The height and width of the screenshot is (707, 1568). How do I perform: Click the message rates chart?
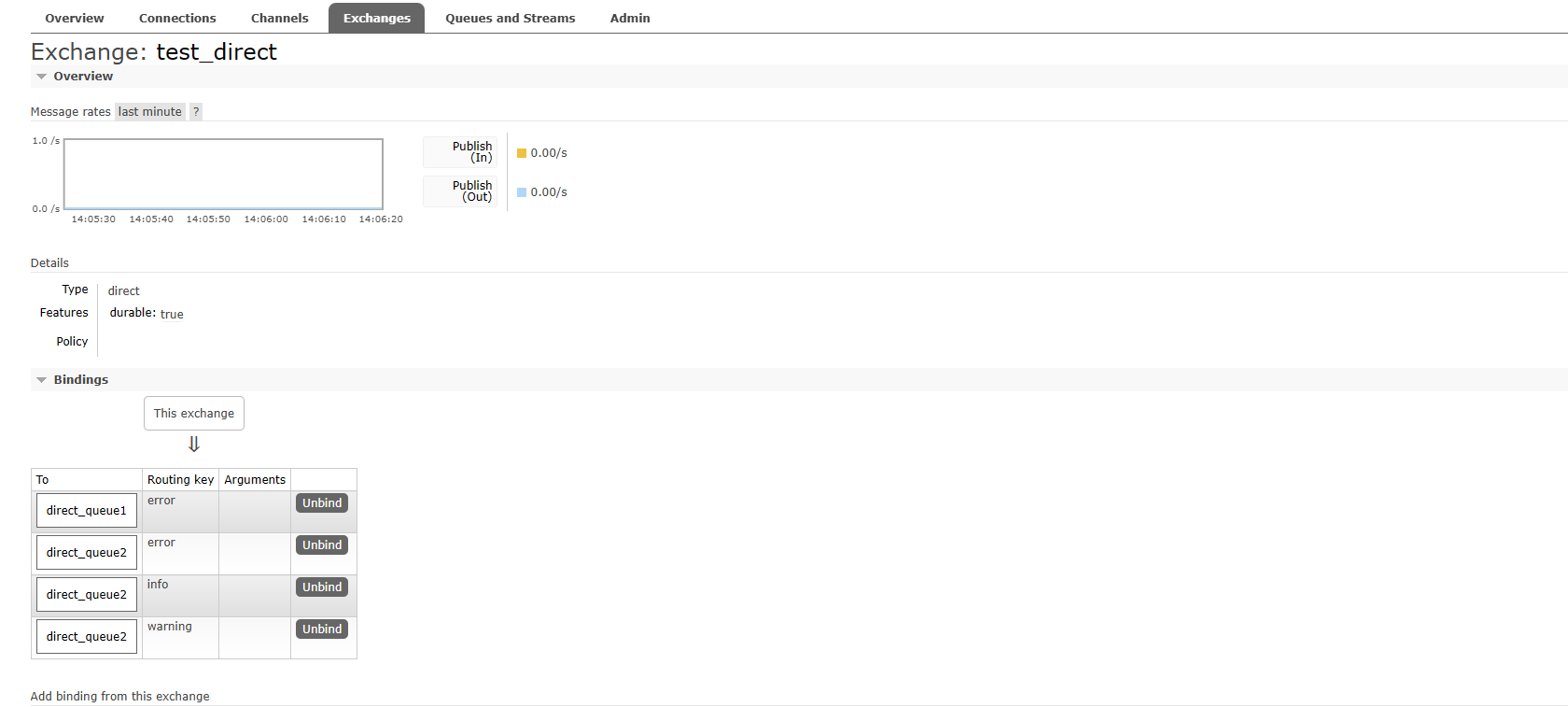[223, 174]
